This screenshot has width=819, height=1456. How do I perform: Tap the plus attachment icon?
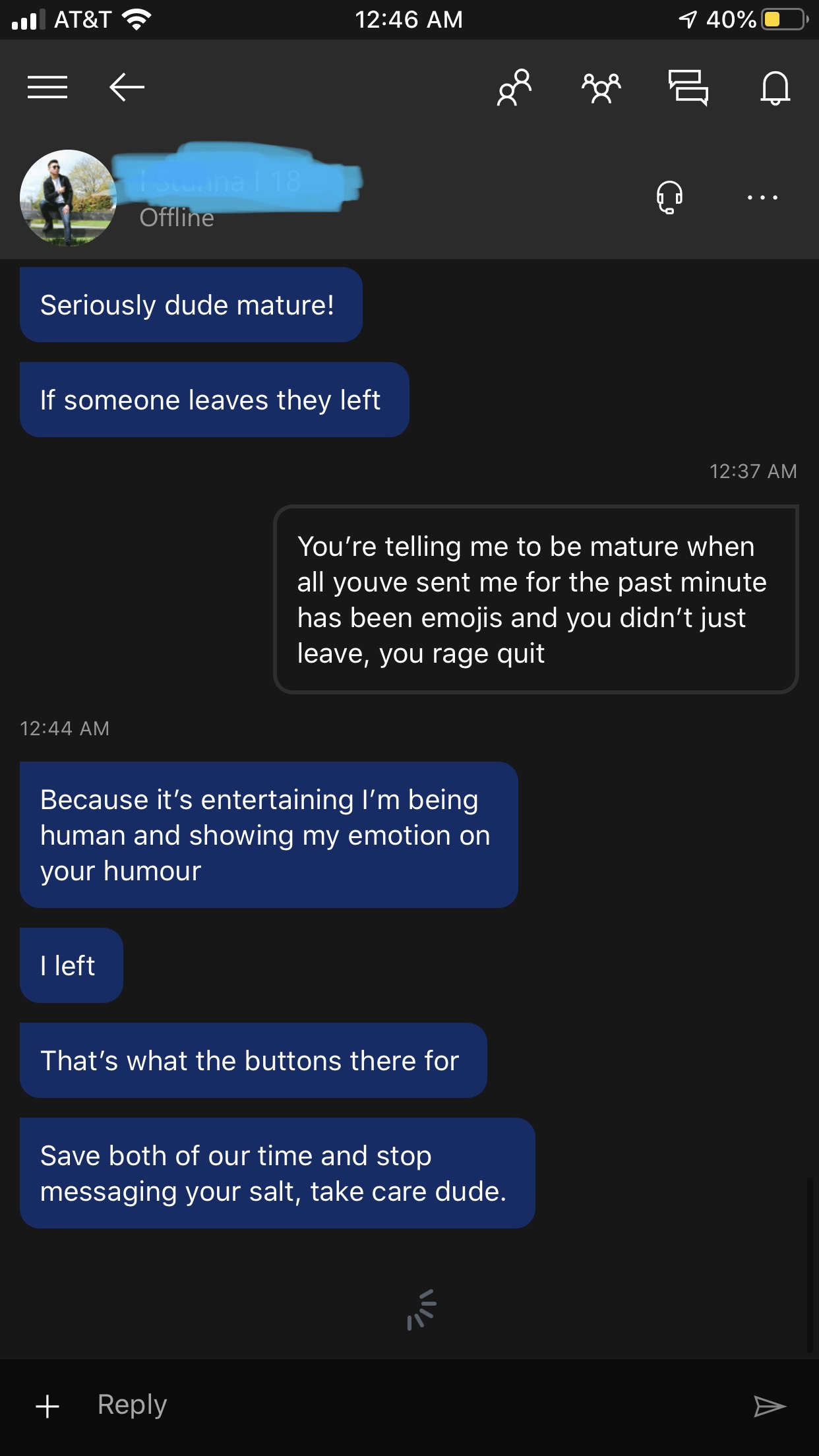[x=47, y=1406]
